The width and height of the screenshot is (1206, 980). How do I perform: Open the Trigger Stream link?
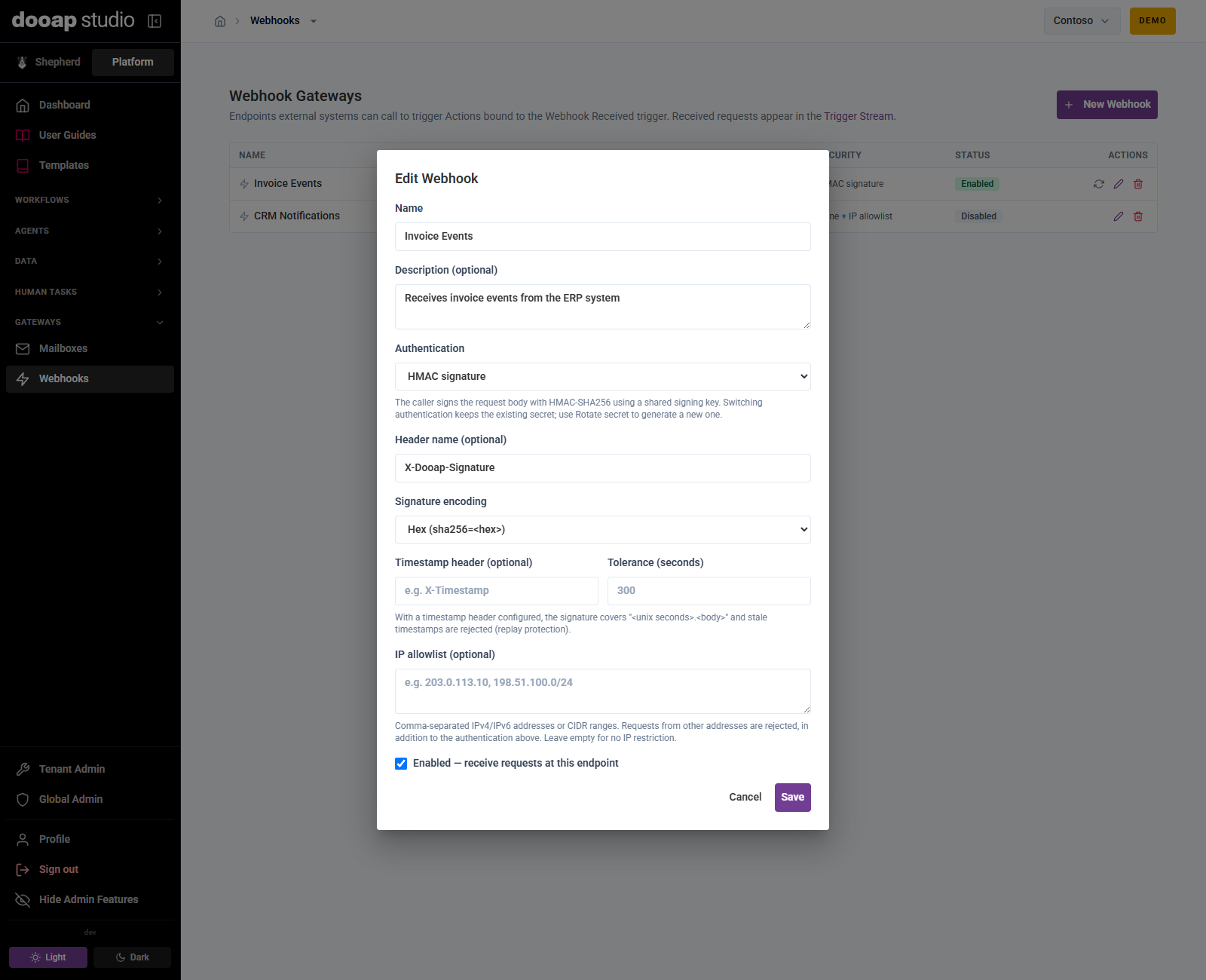[x=859, y=117]
